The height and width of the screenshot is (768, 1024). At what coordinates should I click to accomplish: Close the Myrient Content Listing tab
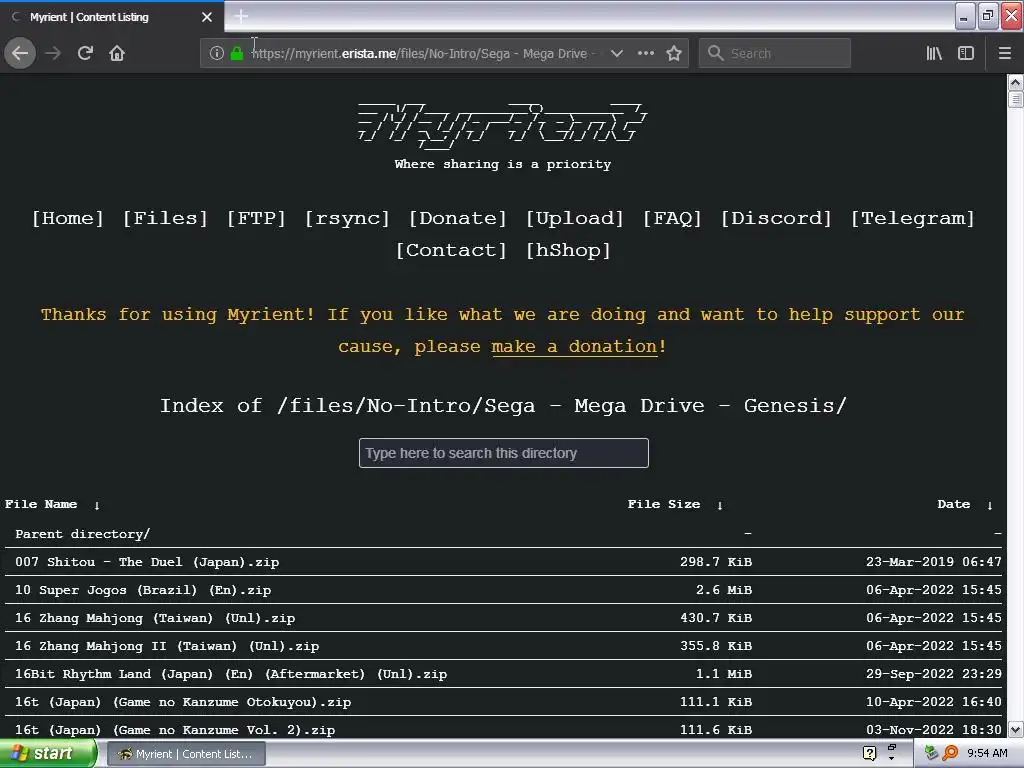coord(207,17)
